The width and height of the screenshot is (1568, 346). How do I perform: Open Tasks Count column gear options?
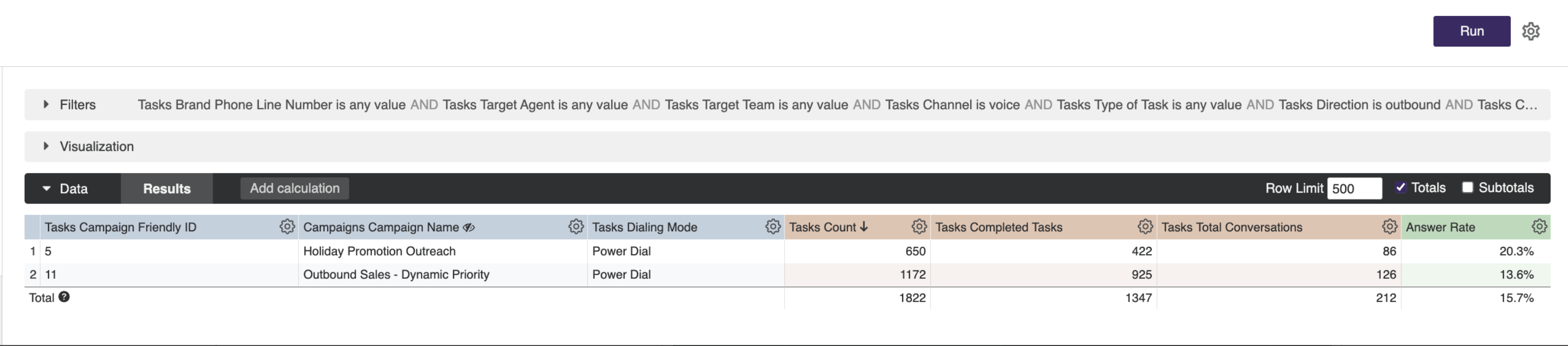919,227
